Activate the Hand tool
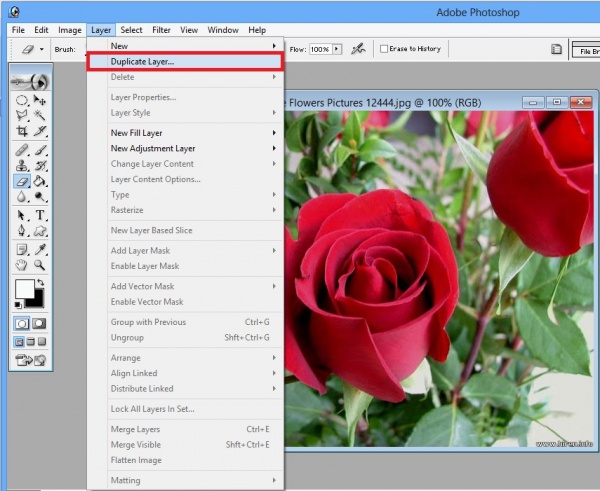The image size is (600, 491). [x=22, y=265]
